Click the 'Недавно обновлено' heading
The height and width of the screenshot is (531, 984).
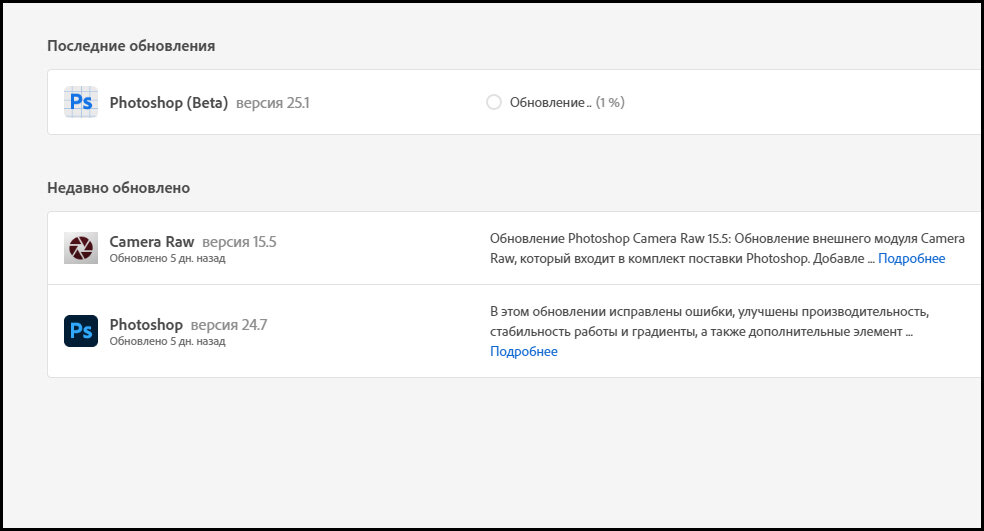coord(119,188)
